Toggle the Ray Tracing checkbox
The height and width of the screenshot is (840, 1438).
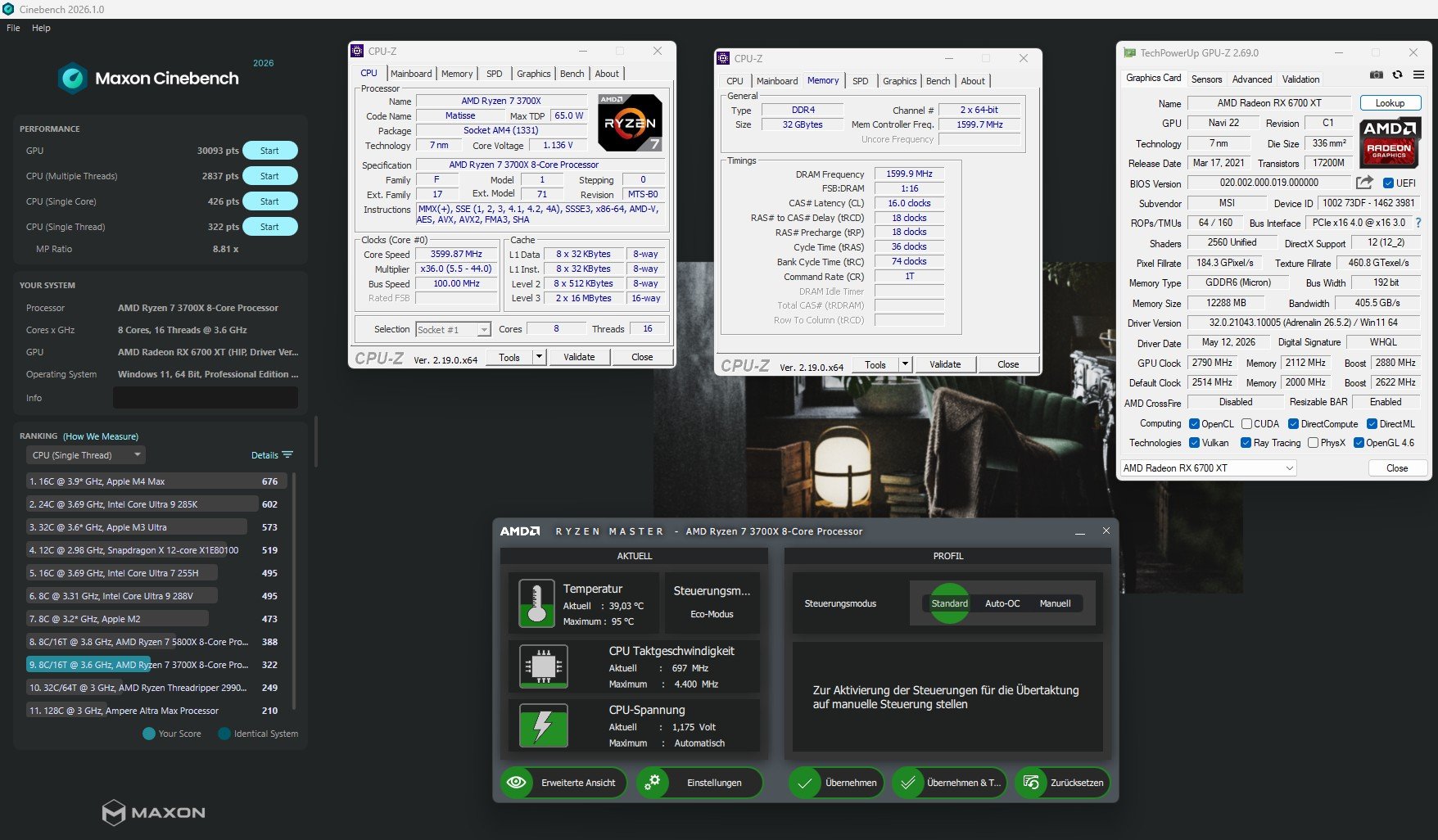pos(1246,443)
